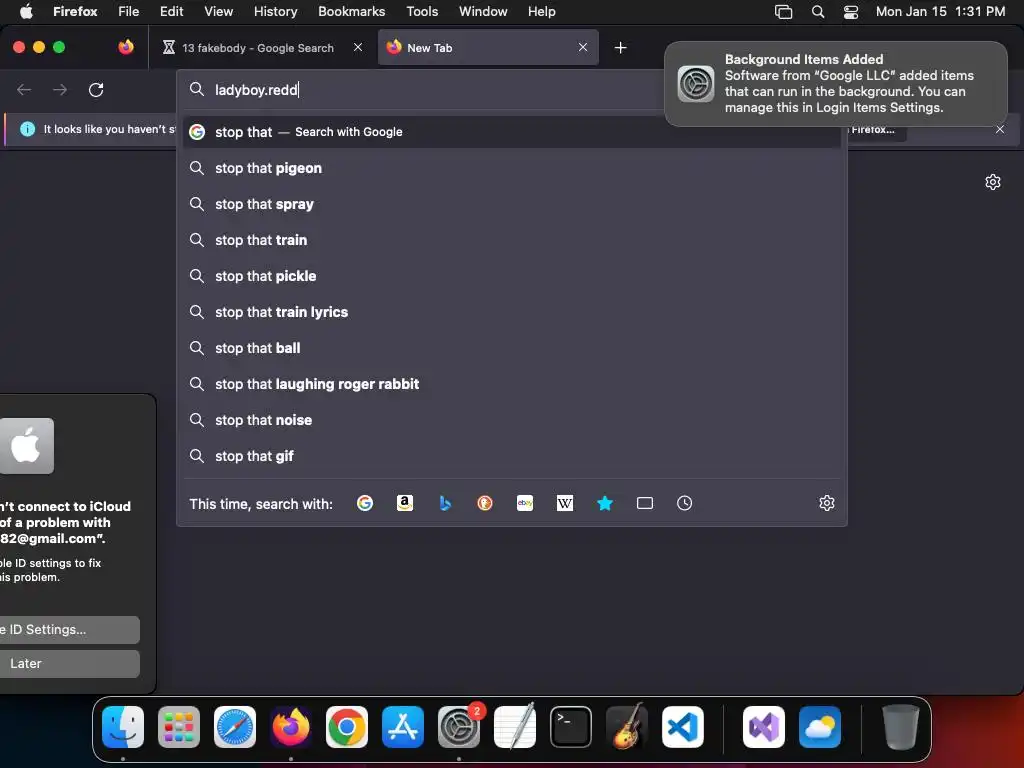This screenshot has width=1024, height=768.
Task: Search open tabs using the tab icon
Action: [645, 503]
